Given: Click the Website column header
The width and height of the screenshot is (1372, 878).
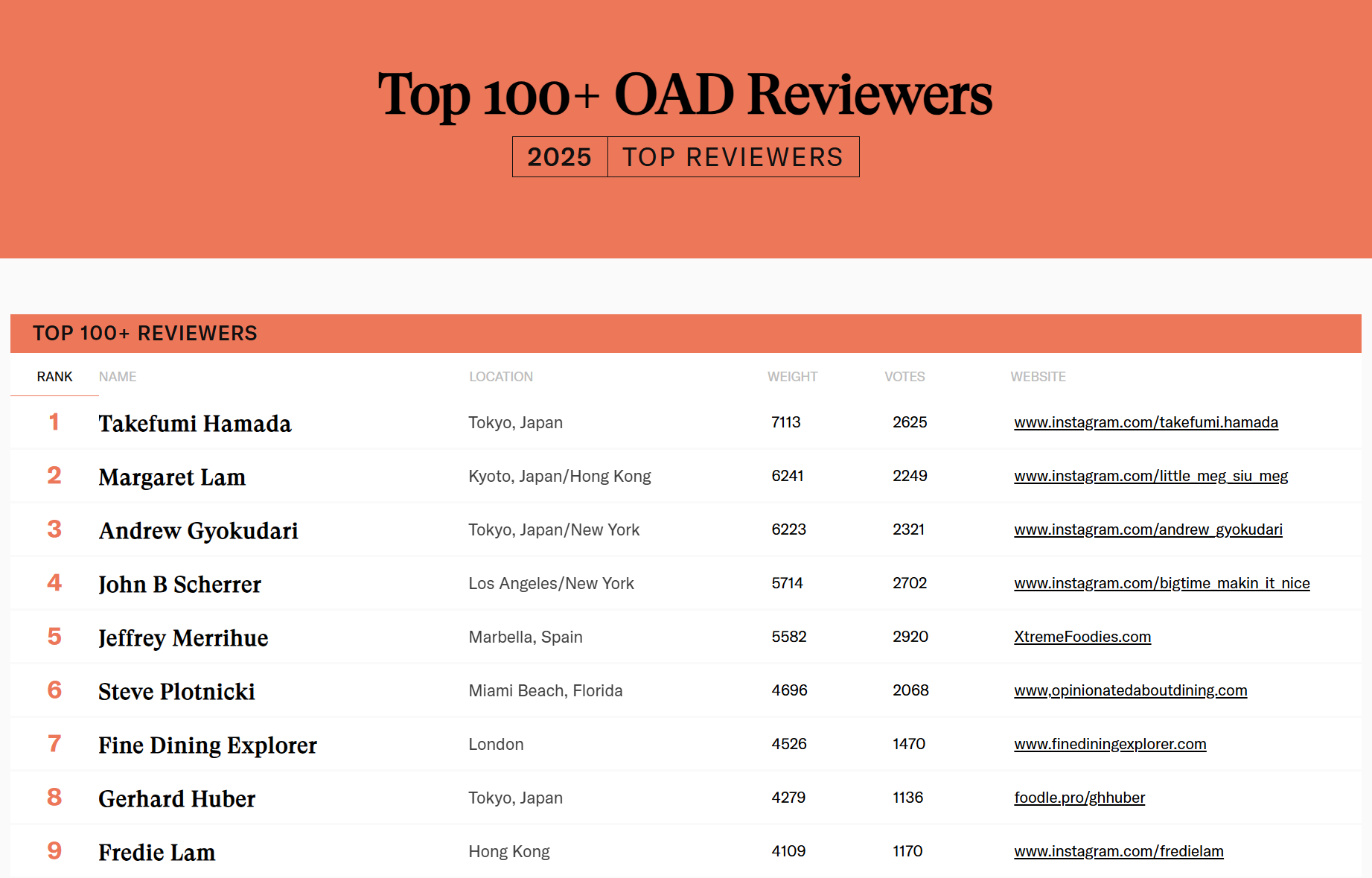Looking at the screenshot, I should coord(1038,377).
